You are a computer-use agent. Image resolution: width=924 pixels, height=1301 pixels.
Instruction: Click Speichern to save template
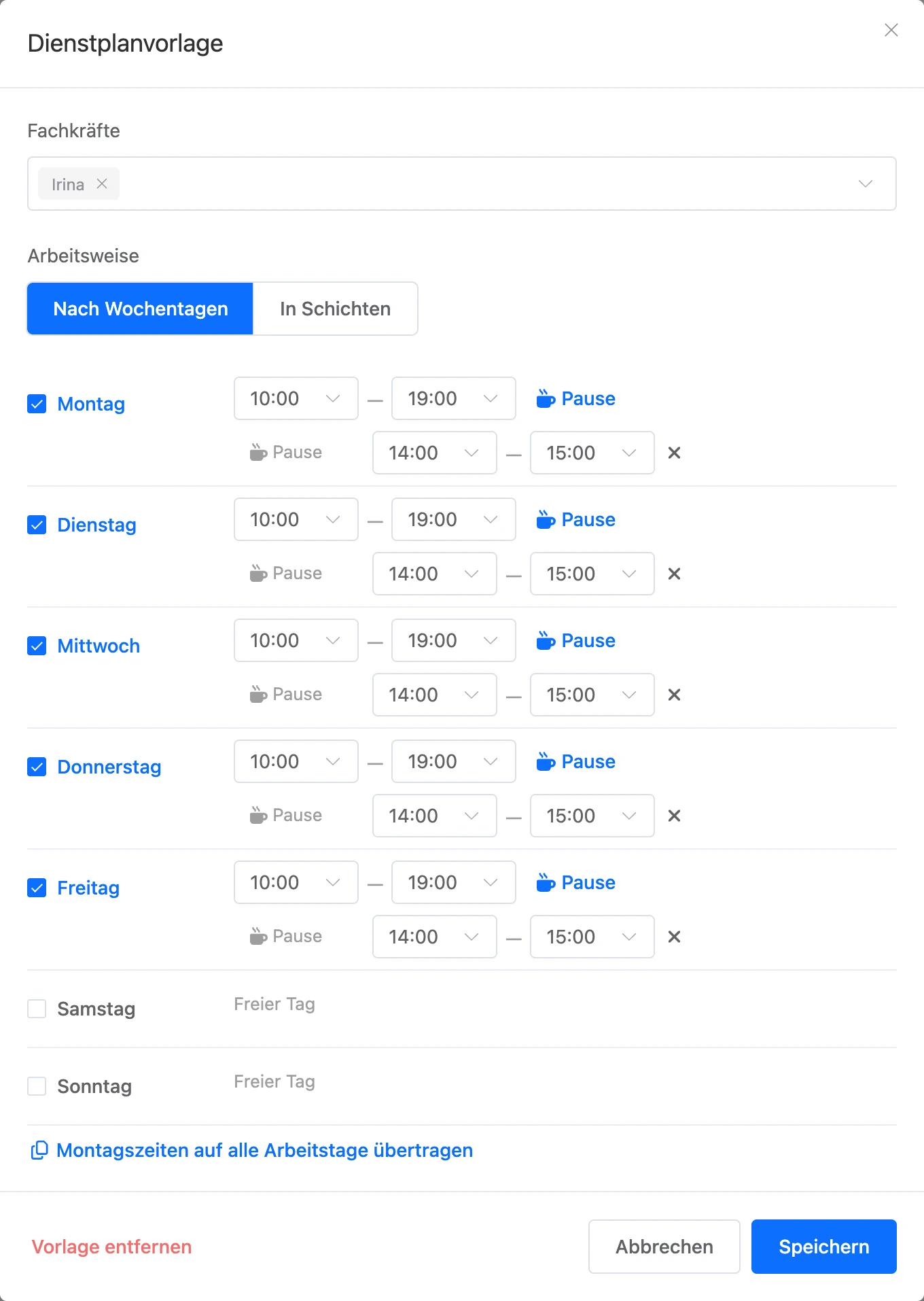pyautogui.click(x=824, y=1247)
